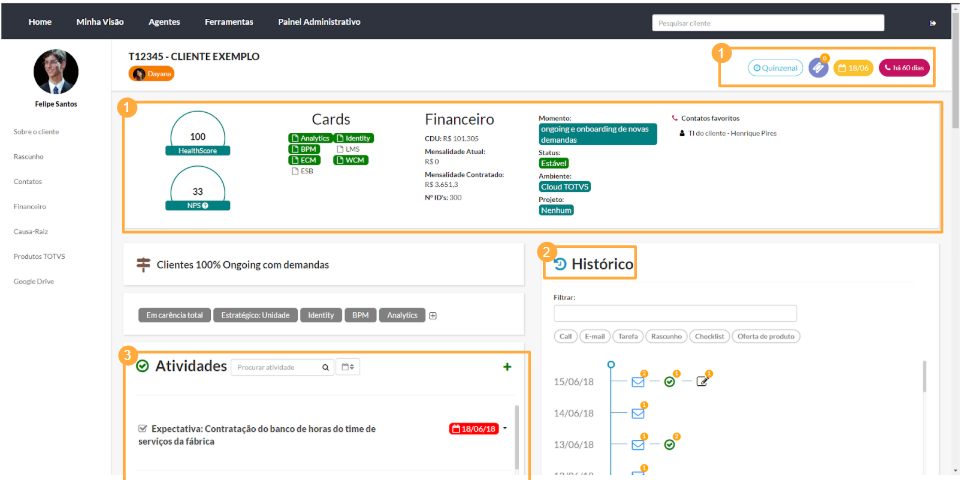
Task: Open the email icon on 14/06/18
Action: 638,413
